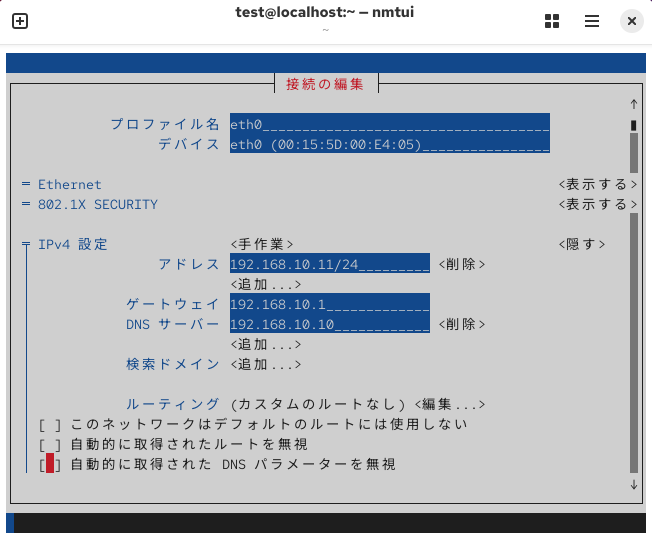Open the IPv4 method dropdown 手作業
Image resolution: width=652 pixels, height=533 pixels.
(262, 244)
